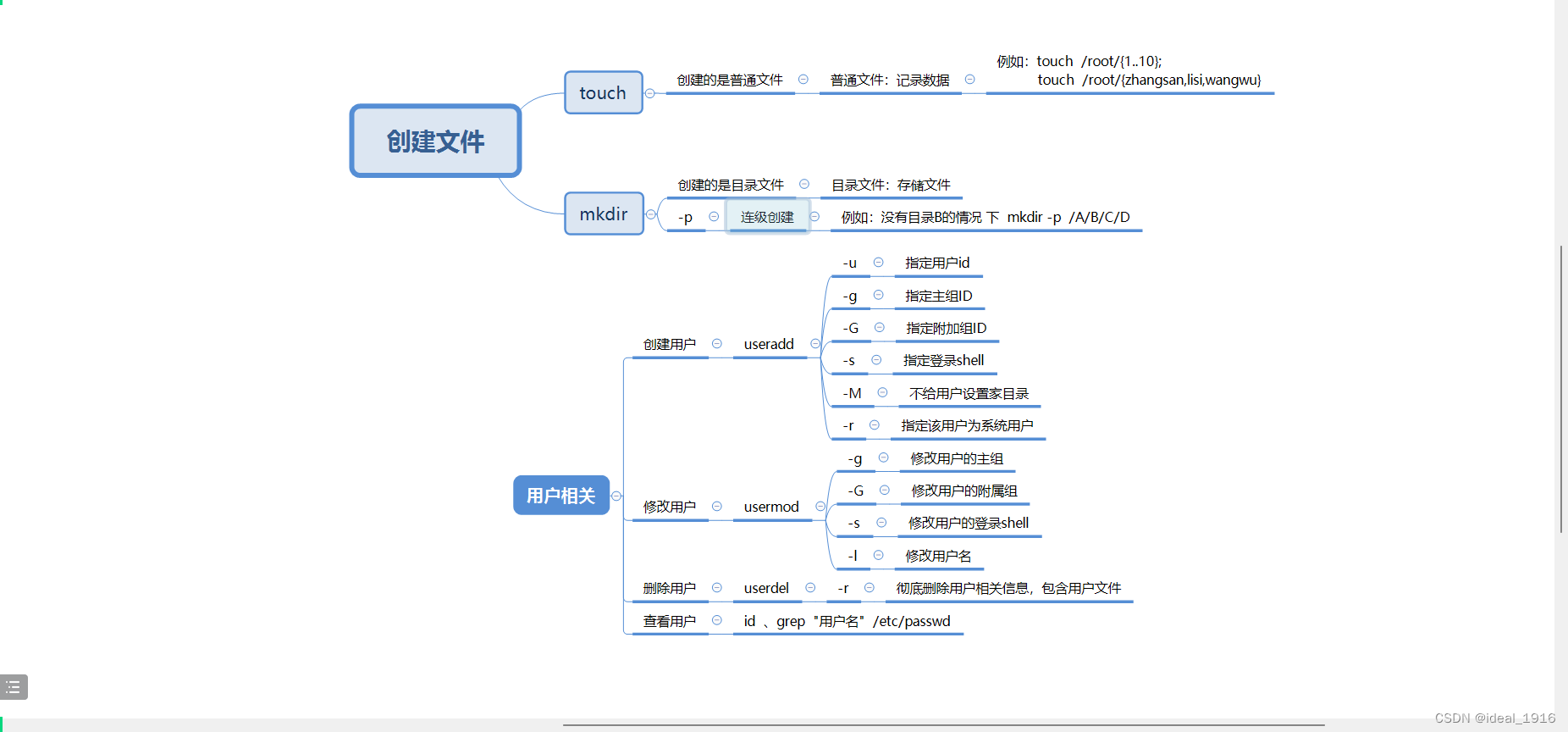
Task: Collapse the touch node branch
Action: point(650,93)
